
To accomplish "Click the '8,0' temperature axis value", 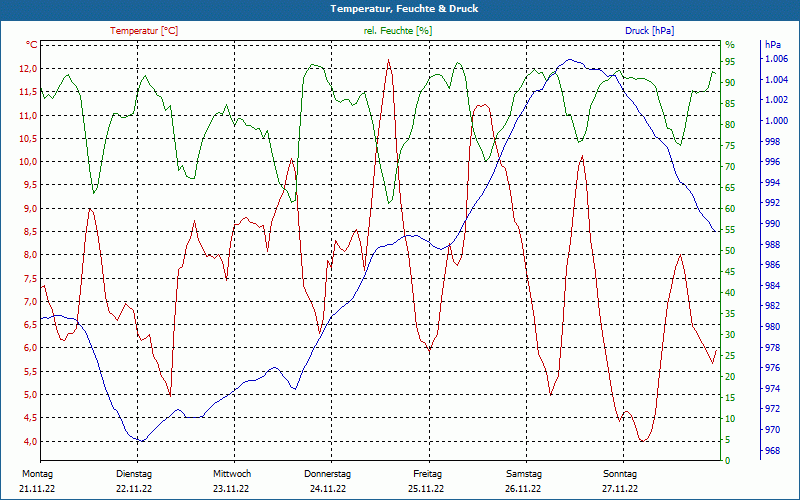I will coord(30,255).
